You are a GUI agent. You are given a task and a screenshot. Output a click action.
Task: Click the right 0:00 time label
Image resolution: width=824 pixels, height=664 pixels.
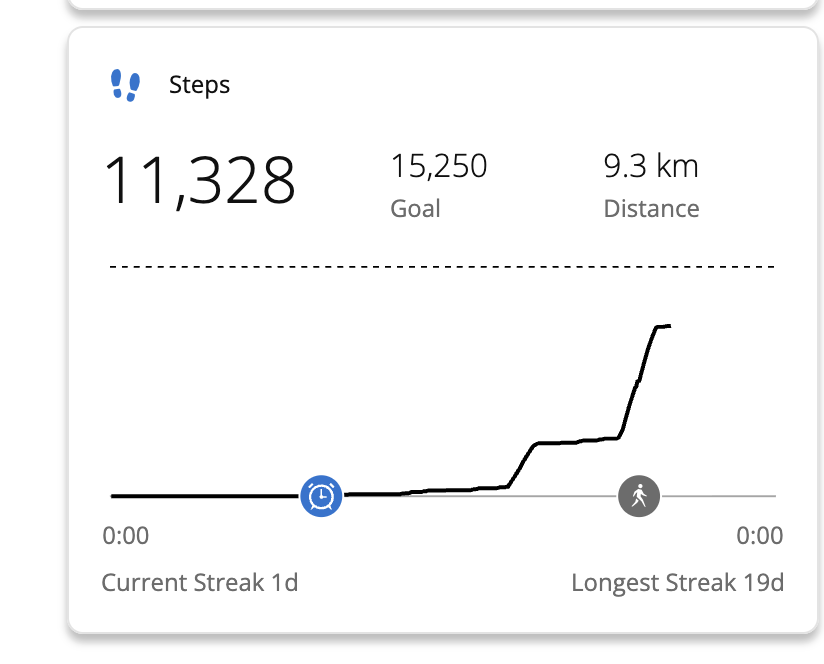[759, 536]
